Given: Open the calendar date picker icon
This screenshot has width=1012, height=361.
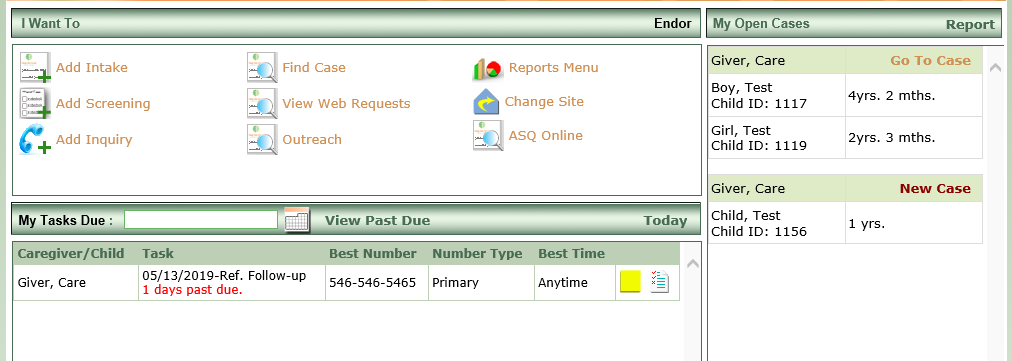Looking at the screenshot, I should 298,220.
